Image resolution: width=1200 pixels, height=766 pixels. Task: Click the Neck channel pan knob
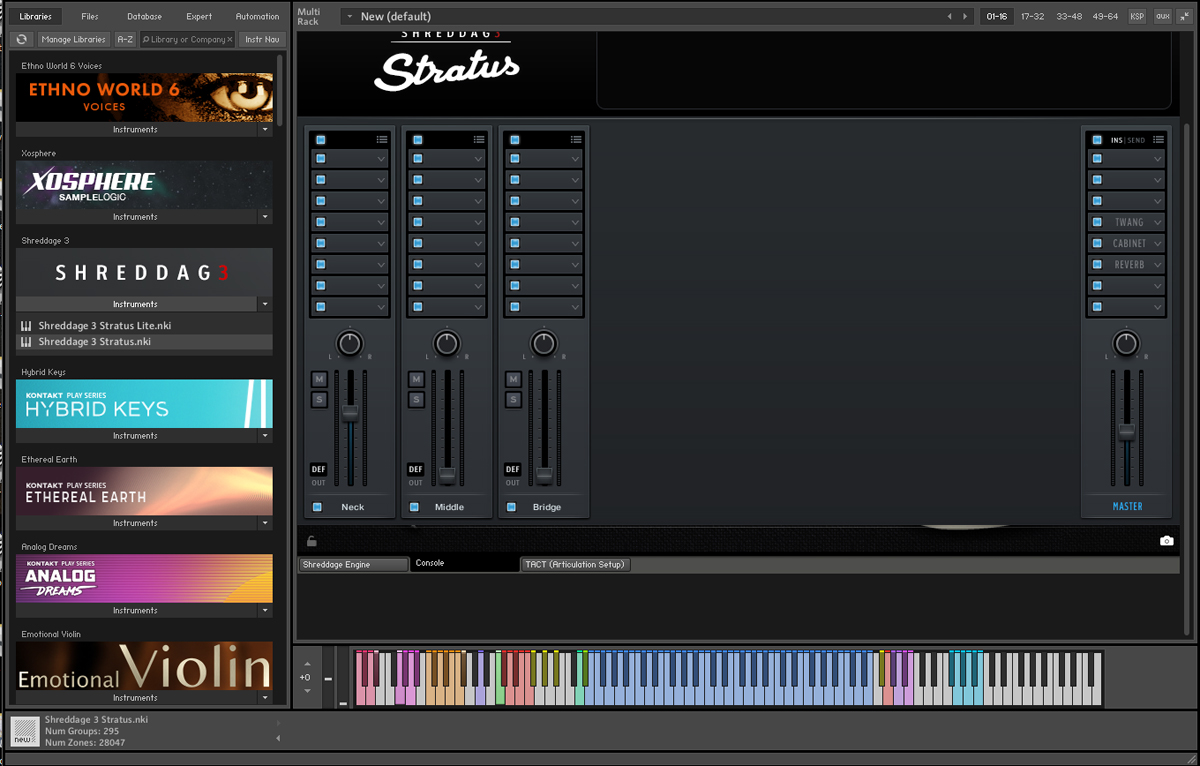pos(349,344)
